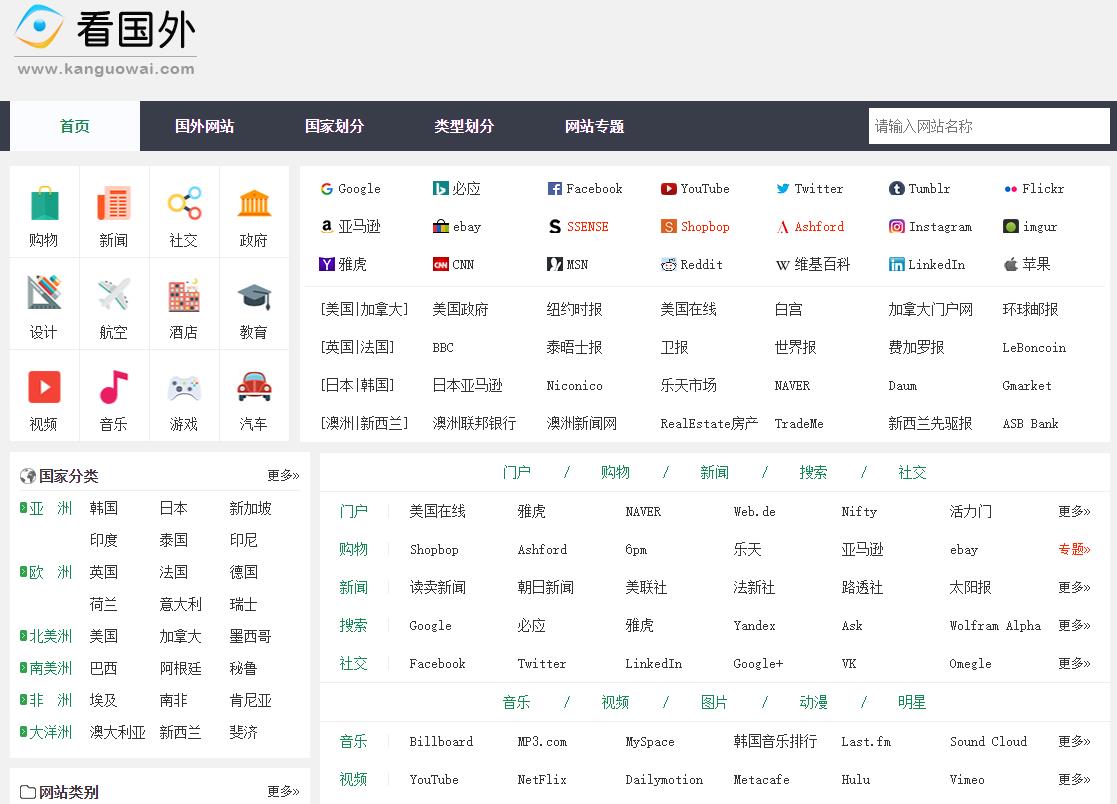Open the Omegle link

point(970,664)
